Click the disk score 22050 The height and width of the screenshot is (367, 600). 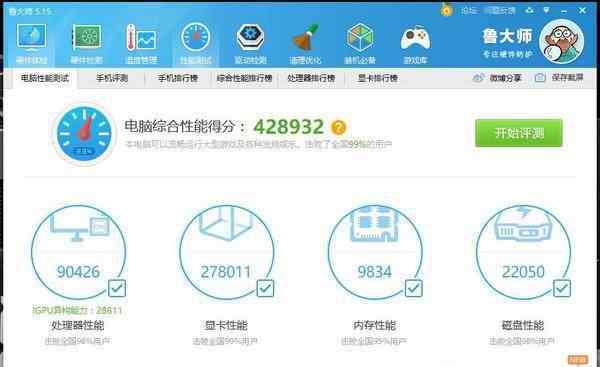point(523,272)
